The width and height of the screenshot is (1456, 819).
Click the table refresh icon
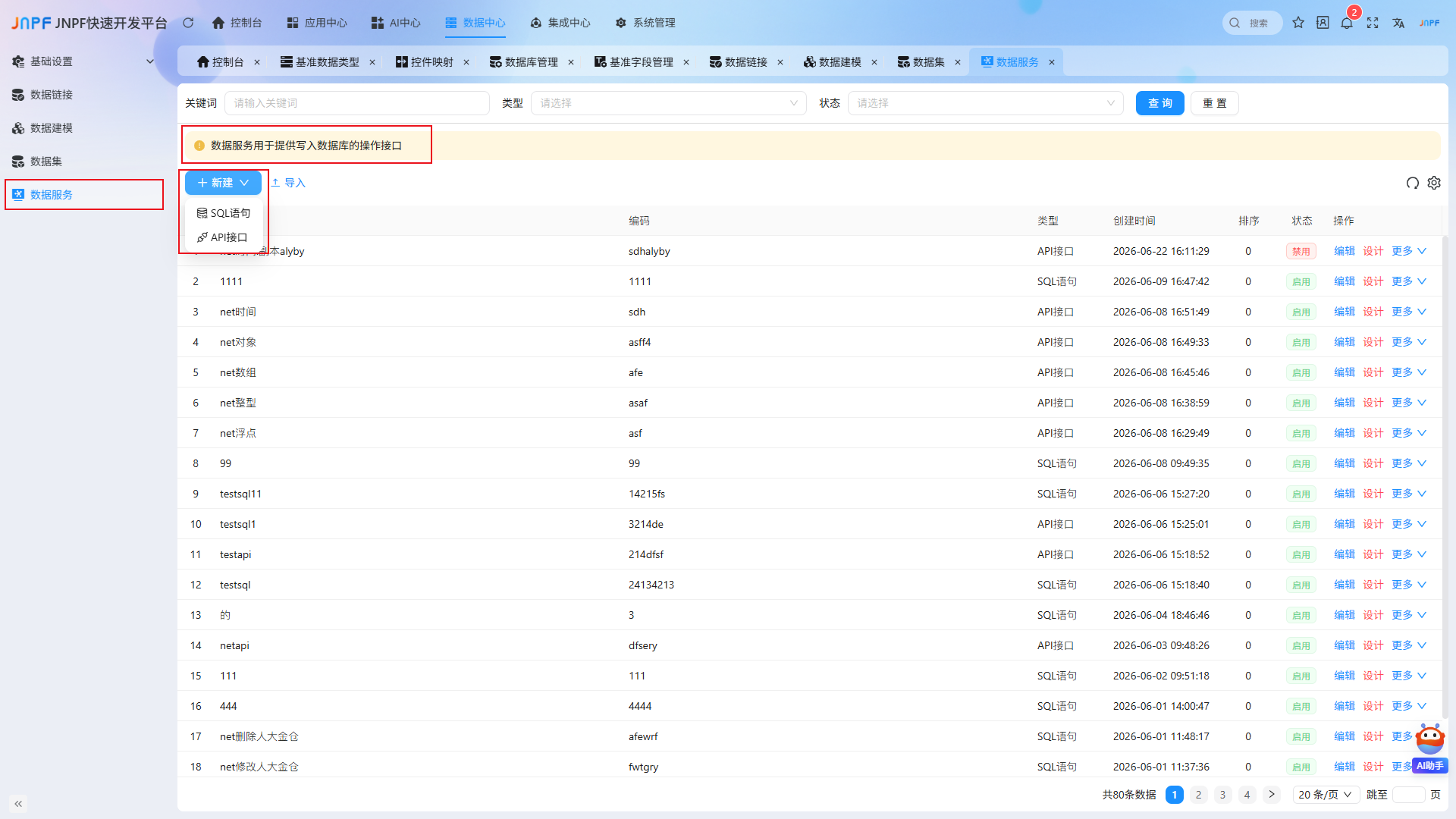coord(1412,183)
